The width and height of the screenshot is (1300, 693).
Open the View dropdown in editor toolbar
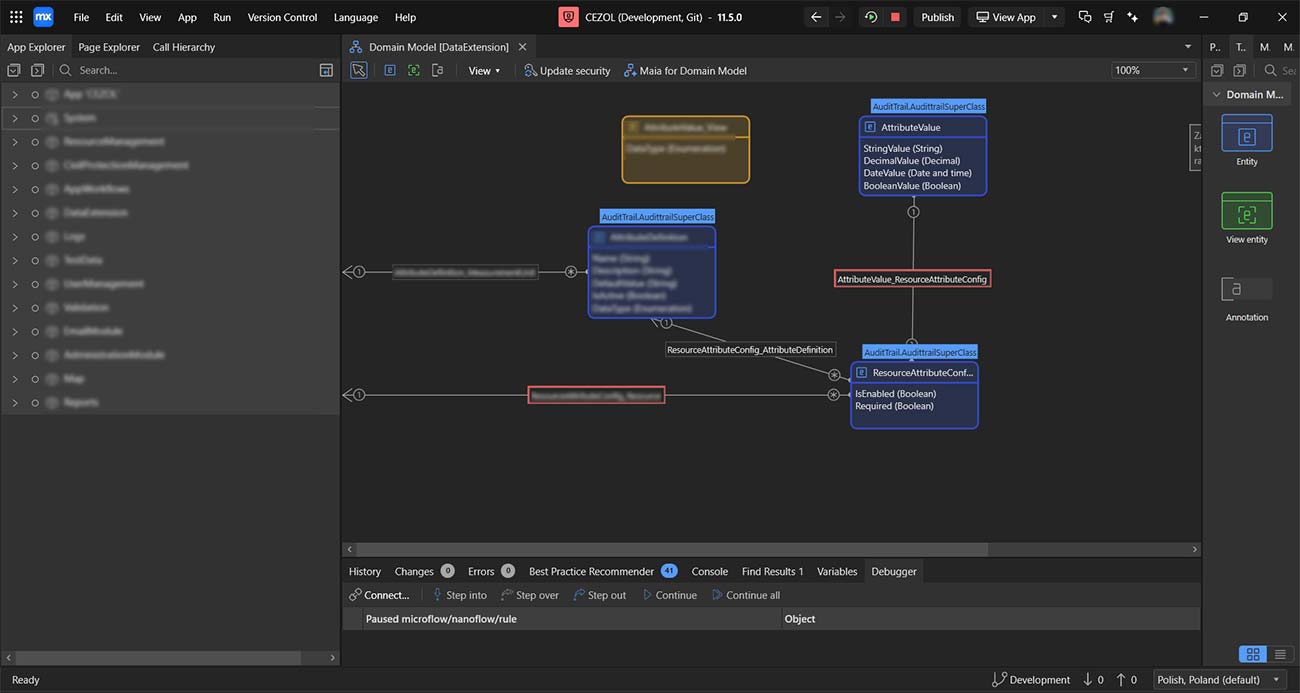coord(484,71)
